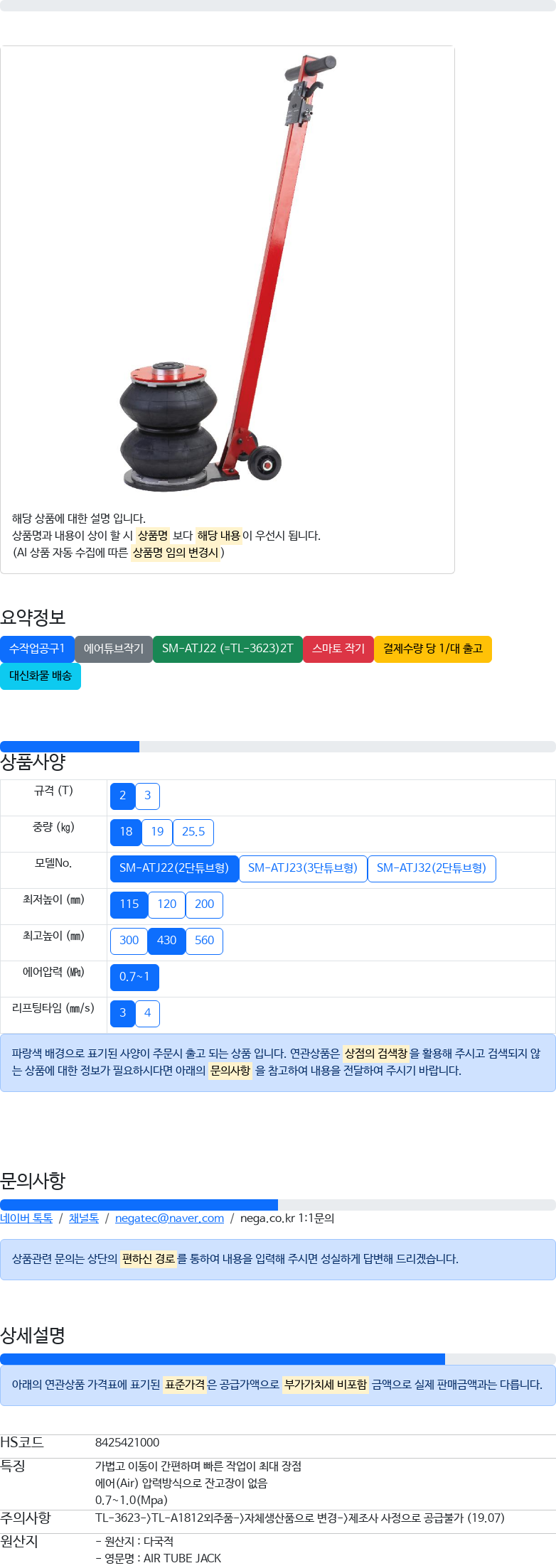Viewport: 556px width, 1568px height.
Task: Open the 네이버 톡톡 inquiry link
Action: (x=26, y=1218)
